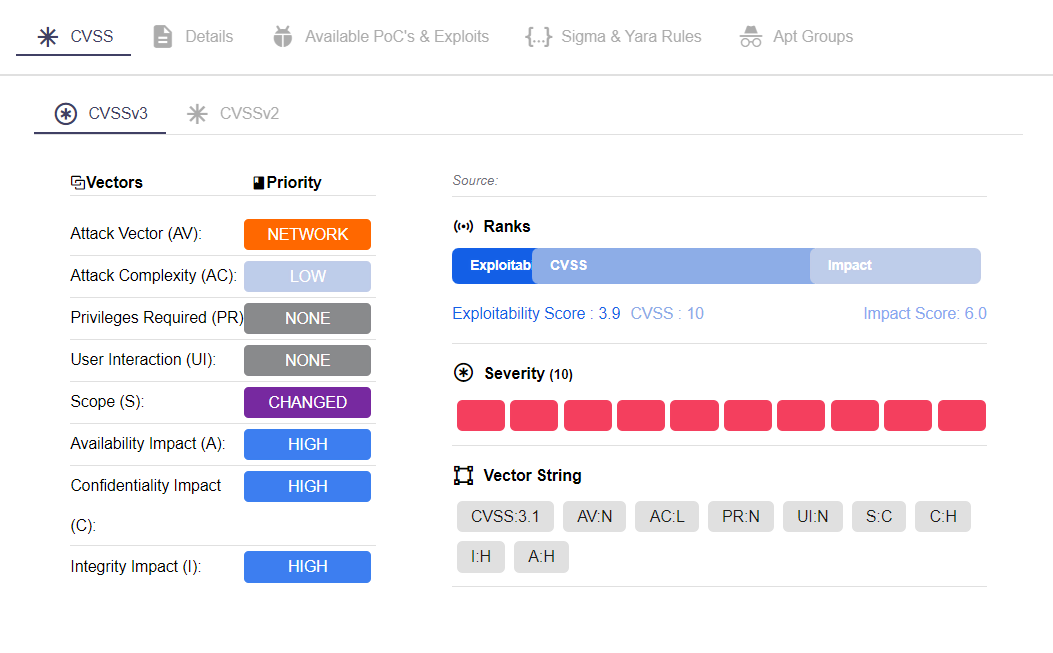Click the HIGH badge for Confidentiality Impact
Viewport: 1053px width, 653px height.
[308, 486]
